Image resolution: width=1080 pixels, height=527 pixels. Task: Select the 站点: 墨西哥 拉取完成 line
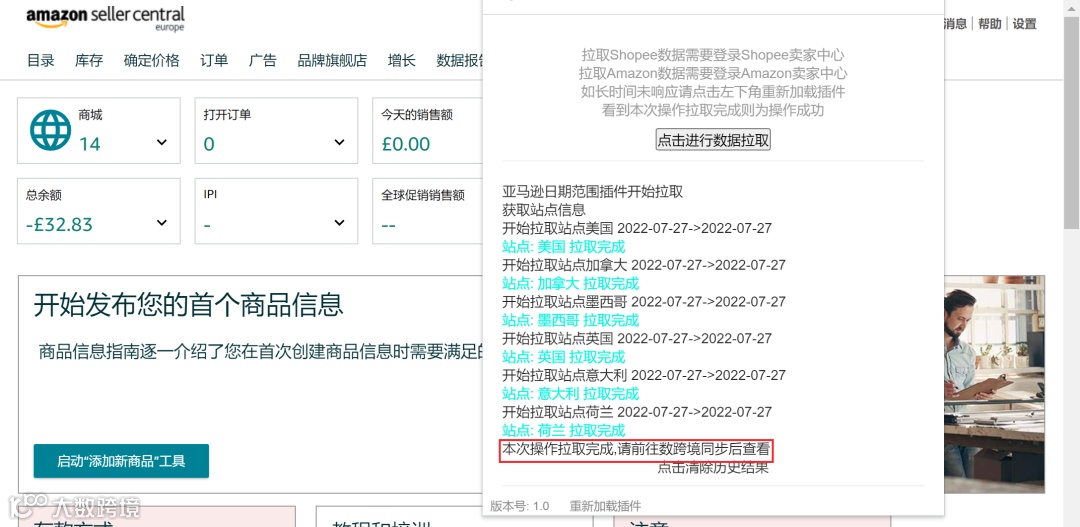[x=570, y=320]
